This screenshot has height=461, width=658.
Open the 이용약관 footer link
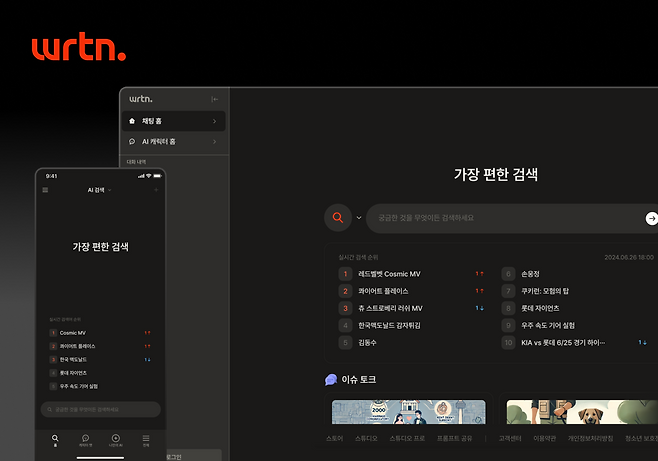545,438
